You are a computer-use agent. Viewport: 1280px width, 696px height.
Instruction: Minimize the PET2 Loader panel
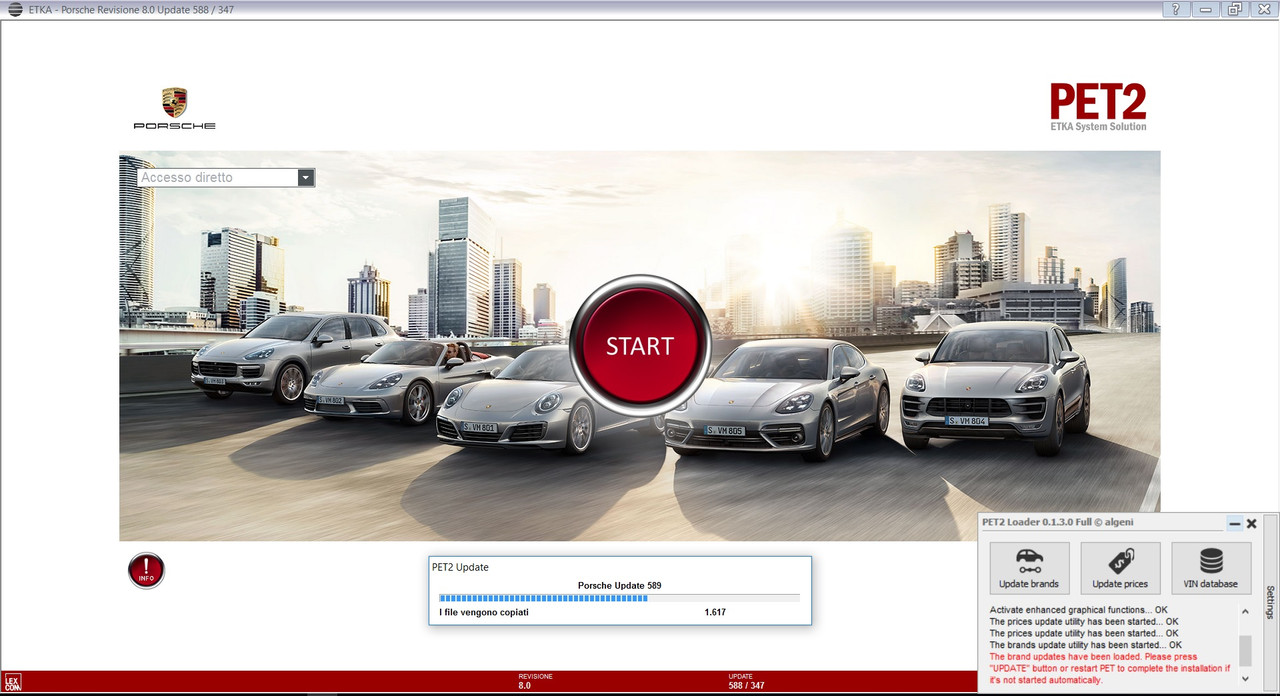1235,523
